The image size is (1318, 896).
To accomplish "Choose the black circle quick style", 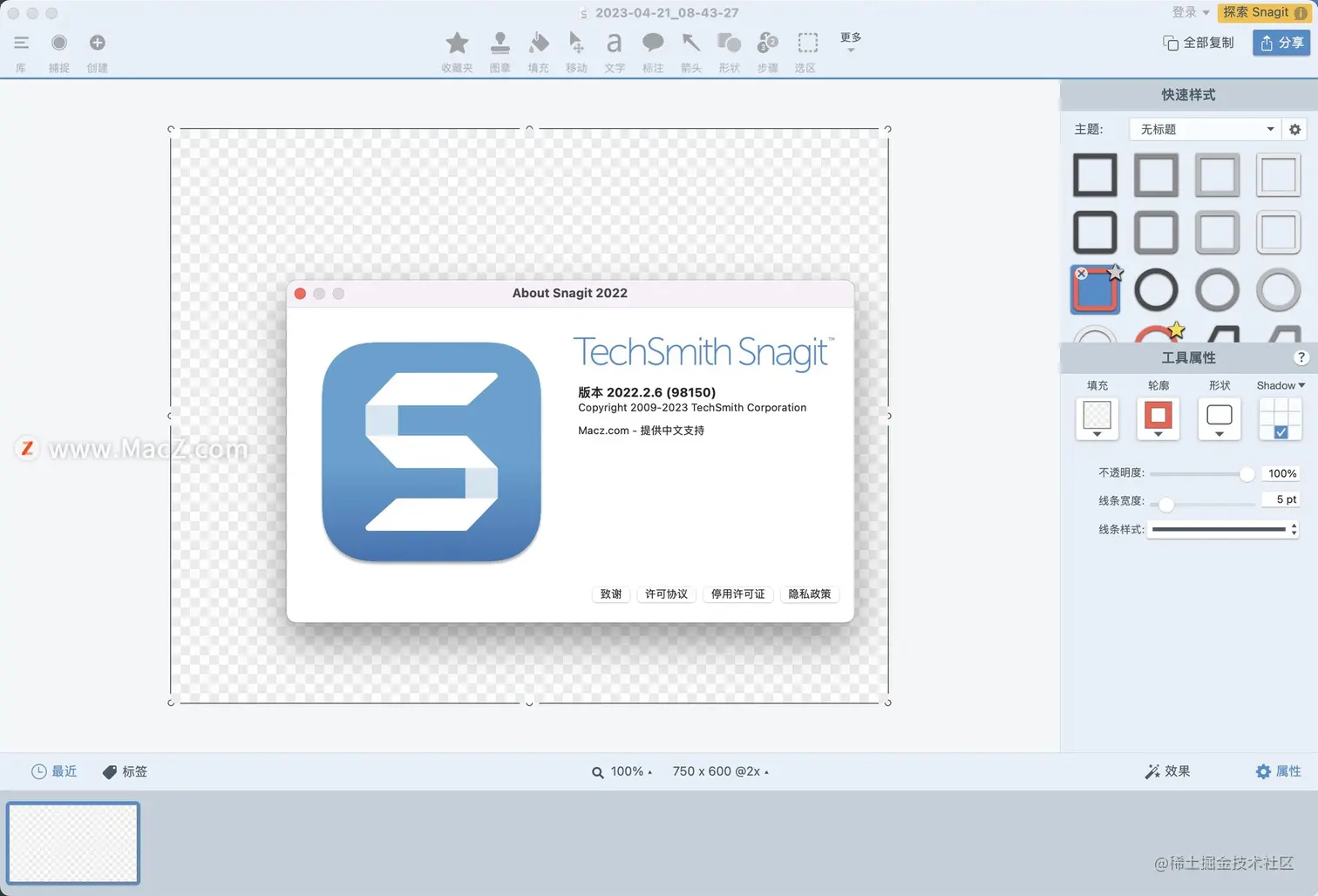I will (1156, 290).
